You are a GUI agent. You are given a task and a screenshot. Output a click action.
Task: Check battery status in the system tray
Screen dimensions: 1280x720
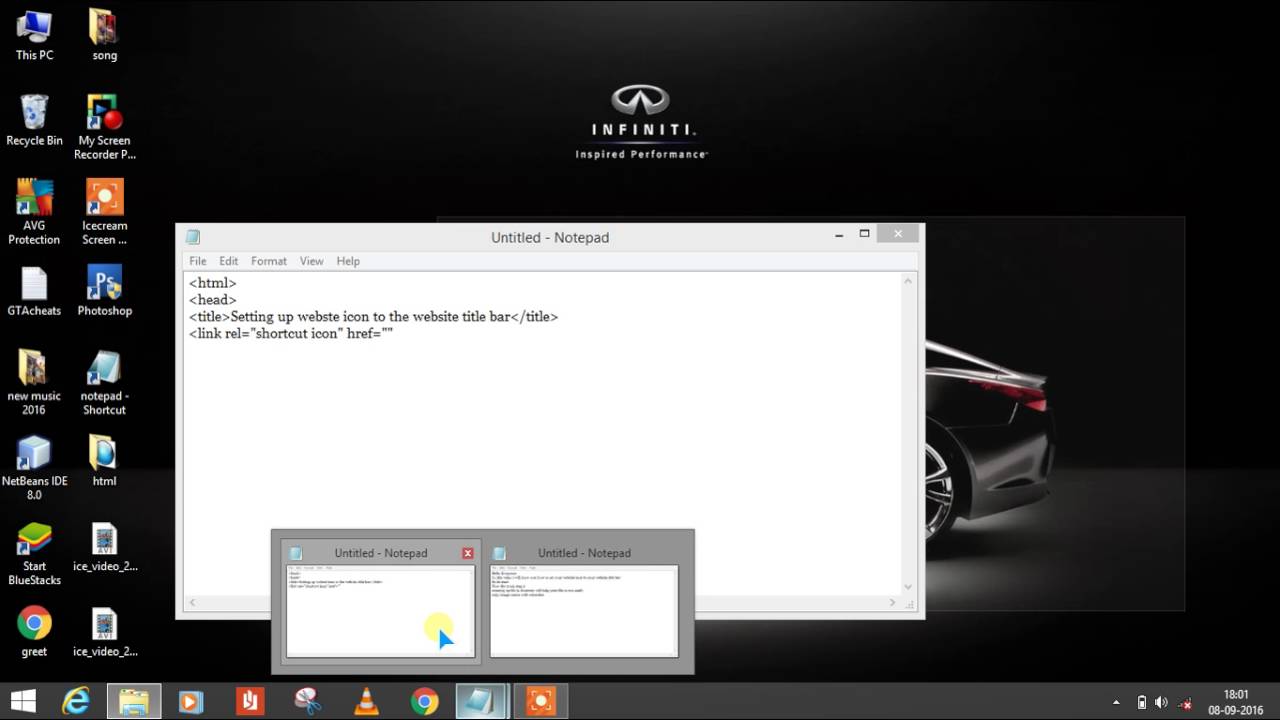1143,700
